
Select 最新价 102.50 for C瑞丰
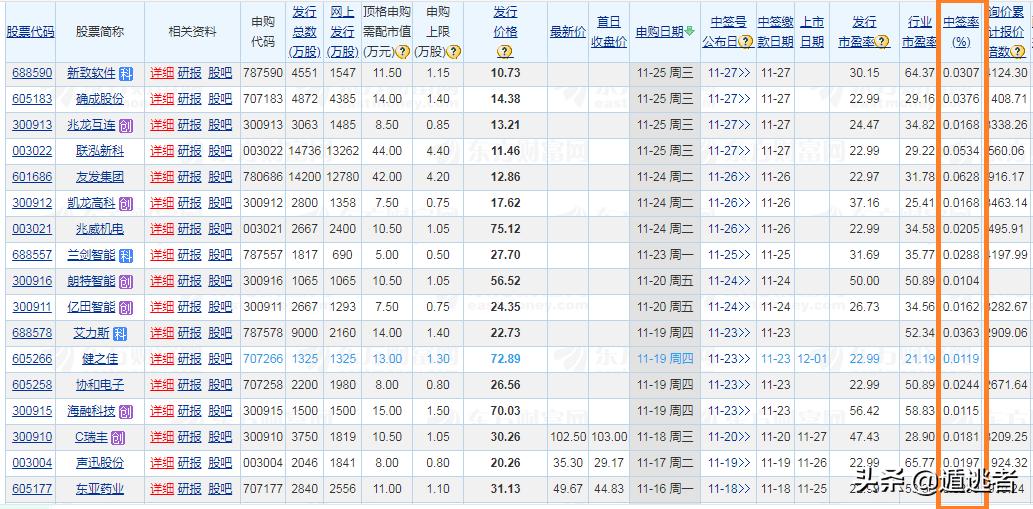[568, 438]
